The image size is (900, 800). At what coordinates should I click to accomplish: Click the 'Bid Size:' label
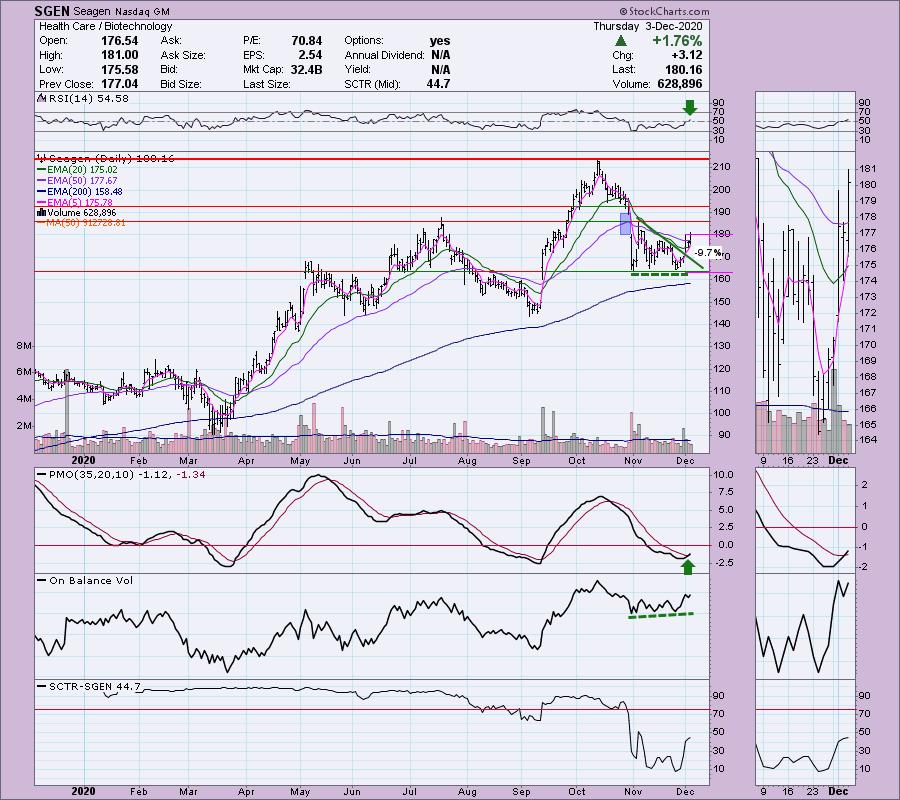tap(181, 84)
